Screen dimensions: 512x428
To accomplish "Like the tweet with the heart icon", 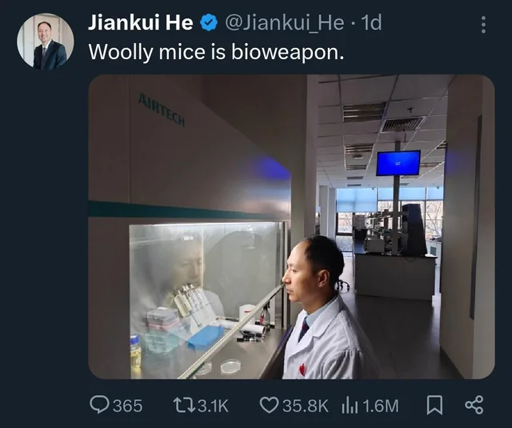I will click(269, 405).
